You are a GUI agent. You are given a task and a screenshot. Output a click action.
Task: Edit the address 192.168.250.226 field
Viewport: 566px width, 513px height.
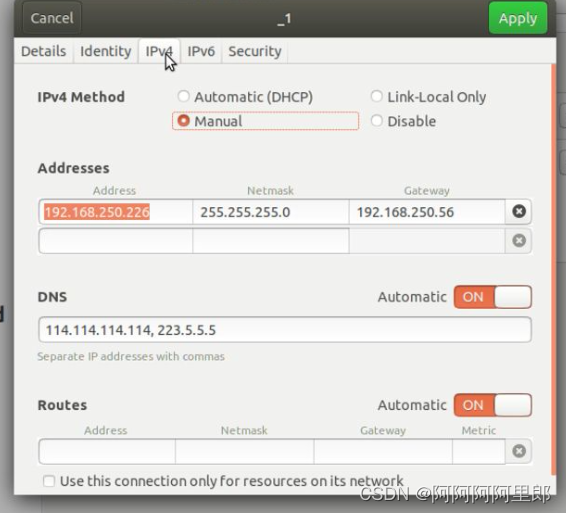point(116,212)
